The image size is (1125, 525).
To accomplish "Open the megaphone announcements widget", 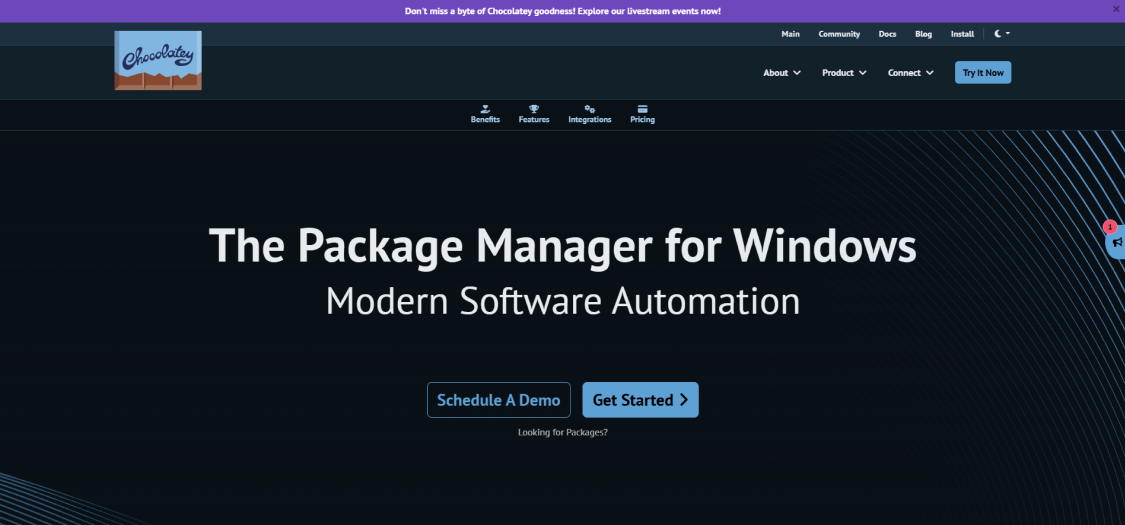I will (1116, 242).
